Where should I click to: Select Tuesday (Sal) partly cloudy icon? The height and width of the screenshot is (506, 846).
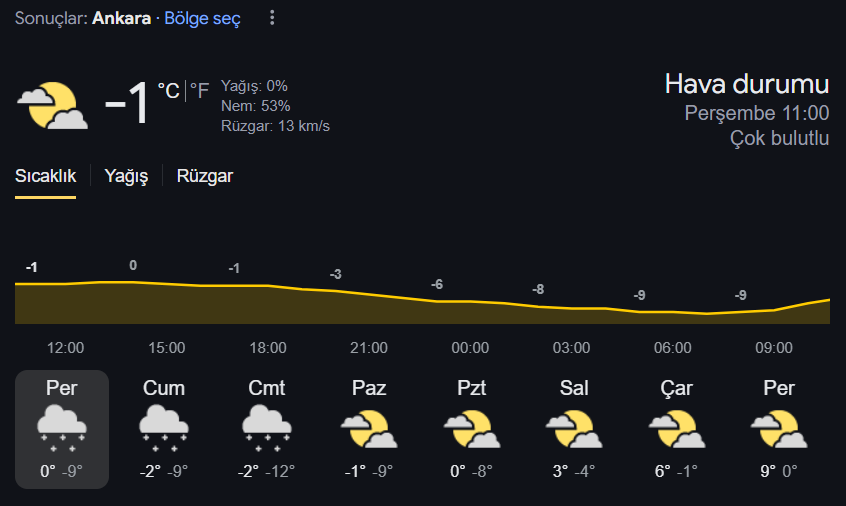[574, 429]
